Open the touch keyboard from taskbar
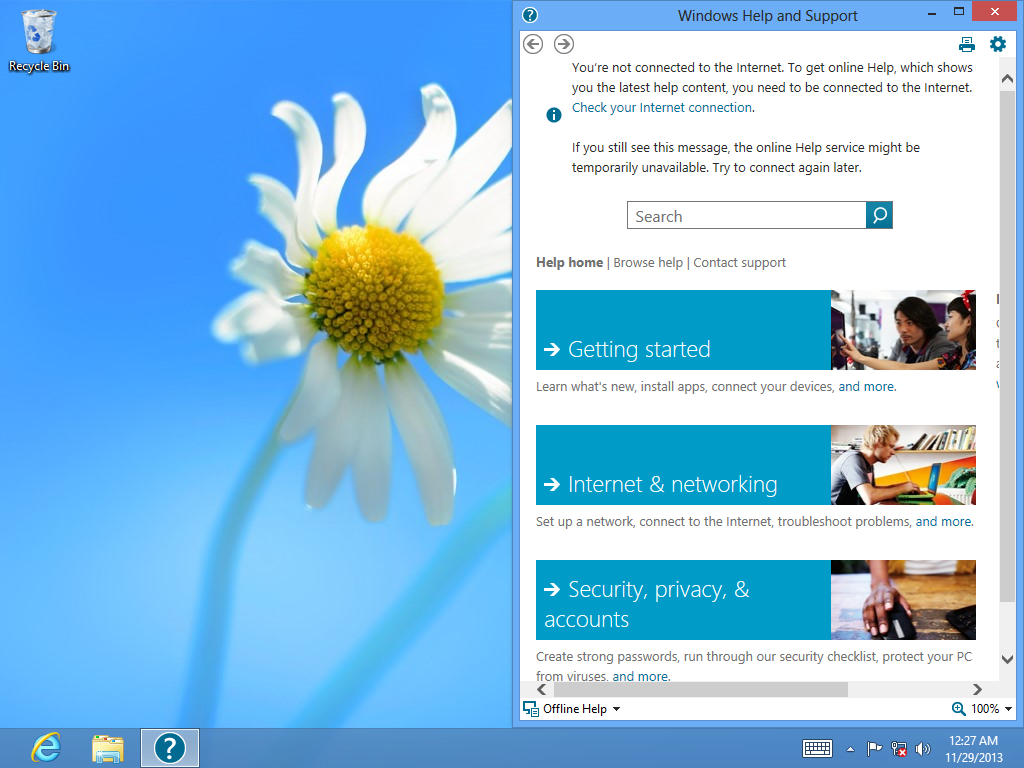The image size is (1024, 768). (817, 748)
